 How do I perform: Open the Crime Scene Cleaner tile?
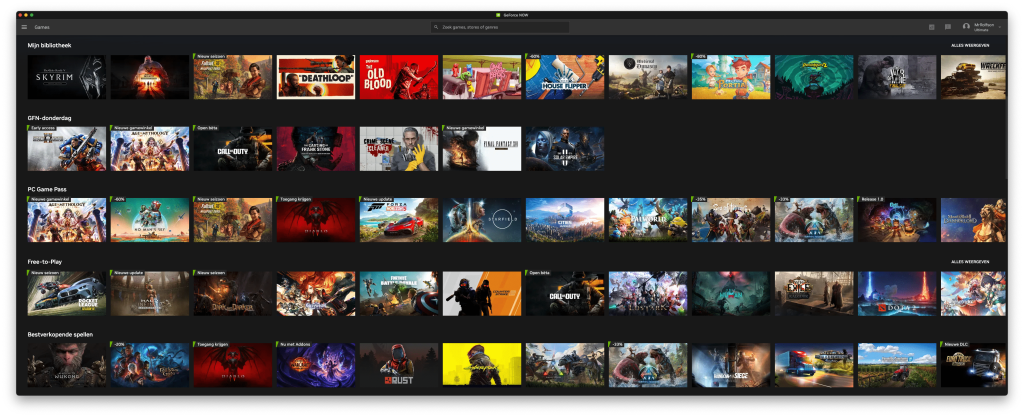399,149
